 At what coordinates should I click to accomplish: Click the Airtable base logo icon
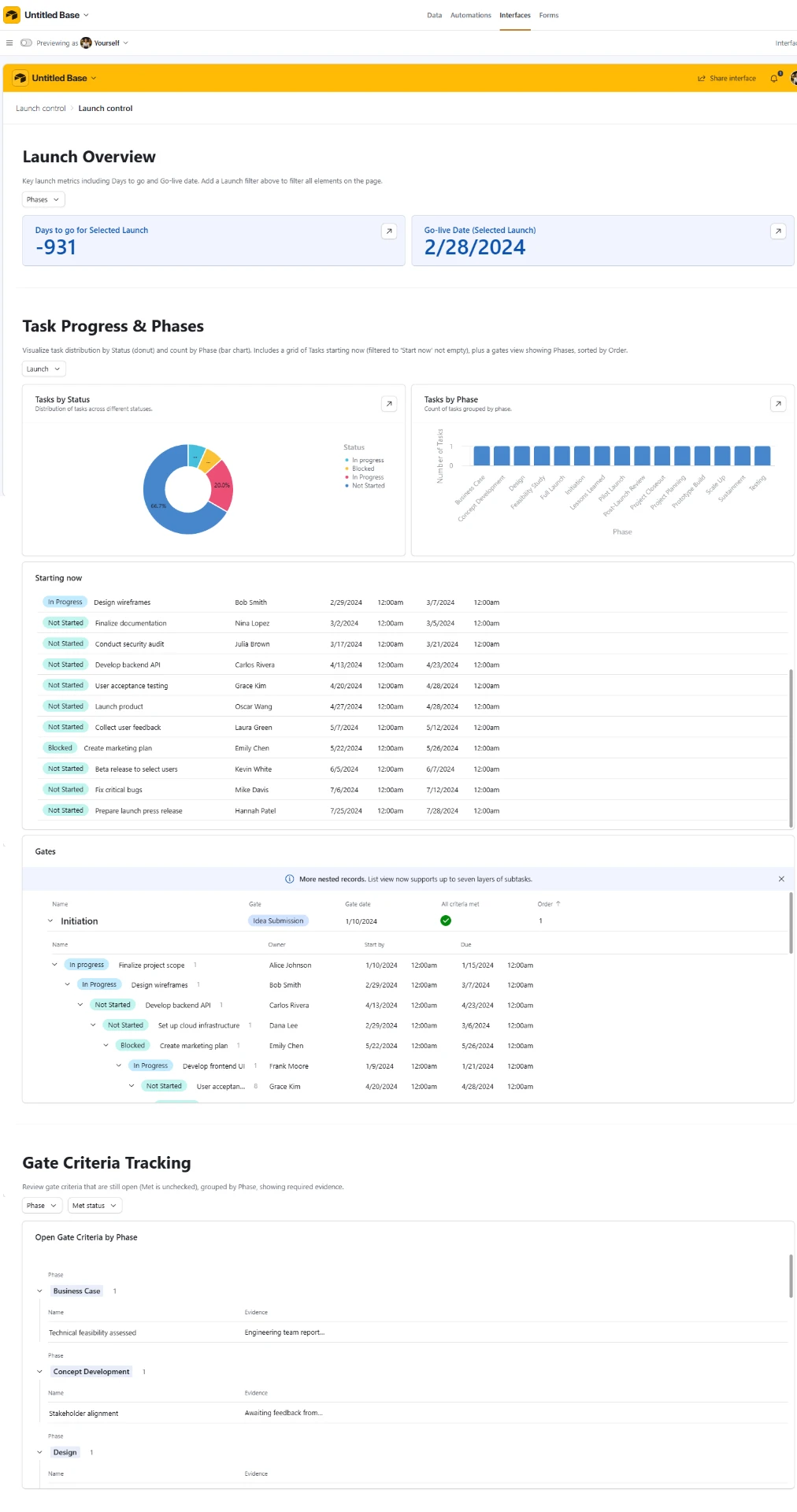click(x=12, y=15)
